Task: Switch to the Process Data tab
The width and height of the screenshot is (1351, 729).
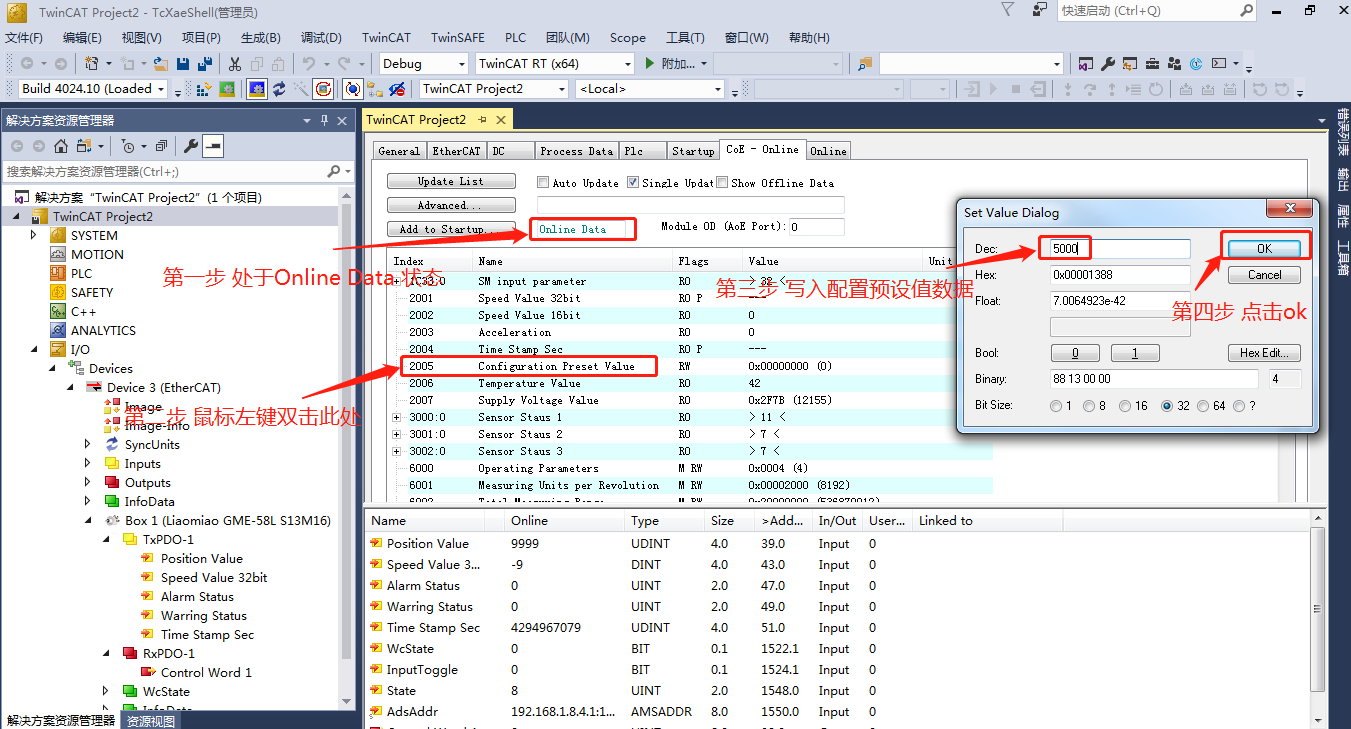Action: coord(576,151)
